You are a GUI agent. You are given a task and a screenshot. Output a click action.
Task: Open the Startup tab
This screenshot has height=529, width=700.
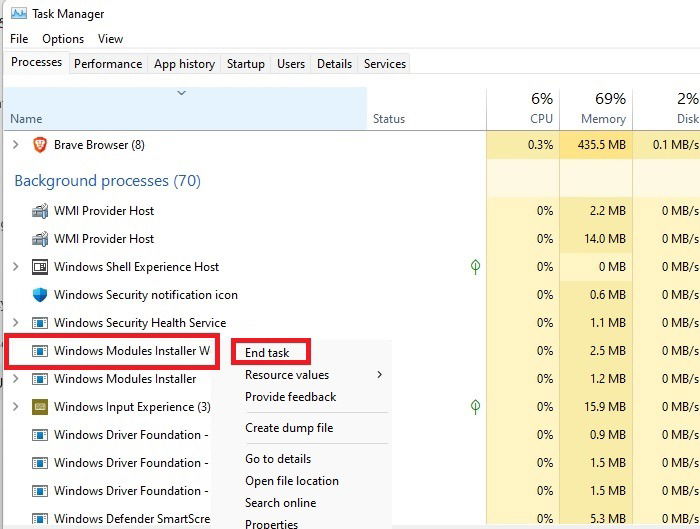[246, 64]
